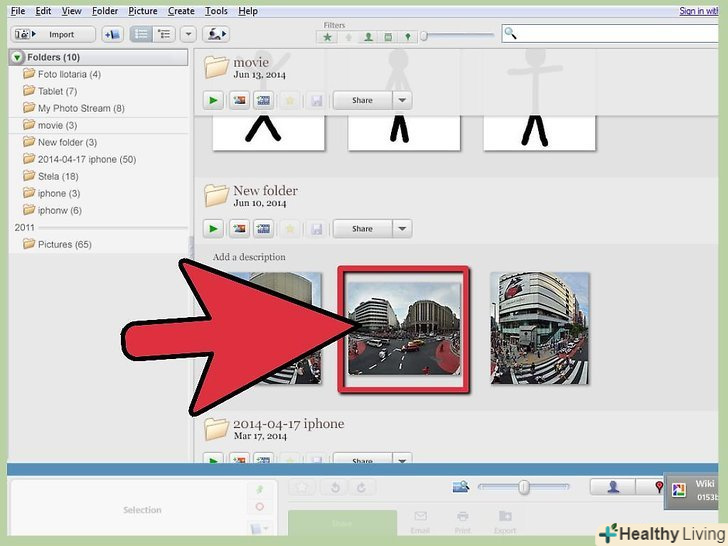This screenshot has width=728, height=546.
Task: Toggle the faces filter
Action: tap(368, 37)
